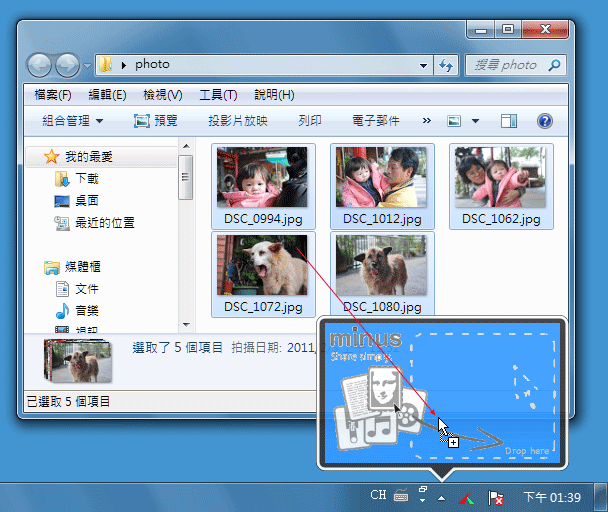The width and height of the screenshot is (608, 512).
Task: Expand the address bar history dropdown
Action: pos(423,66)
